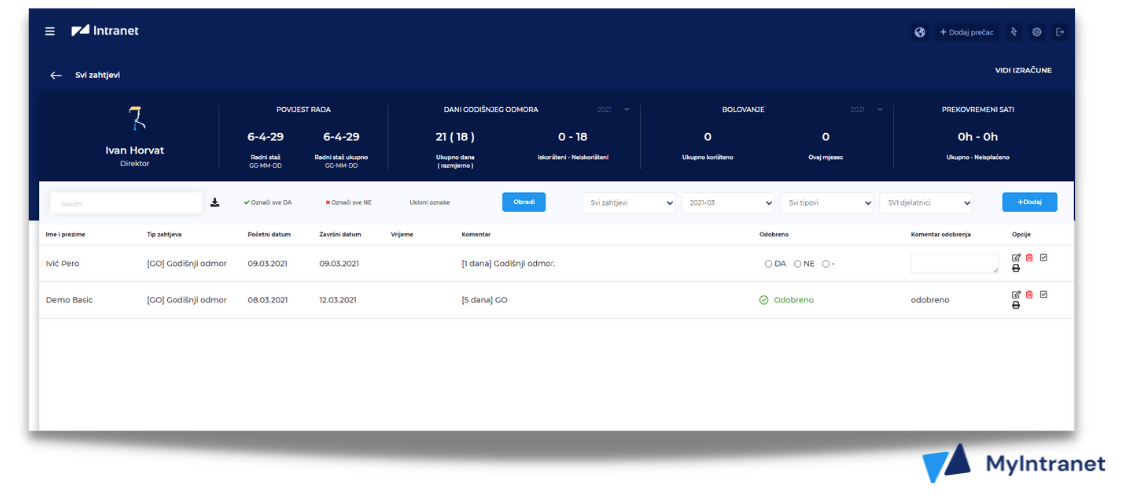Click the +Dodaj button
This screenshot has height=500, width=1140.
[1029, 202]
